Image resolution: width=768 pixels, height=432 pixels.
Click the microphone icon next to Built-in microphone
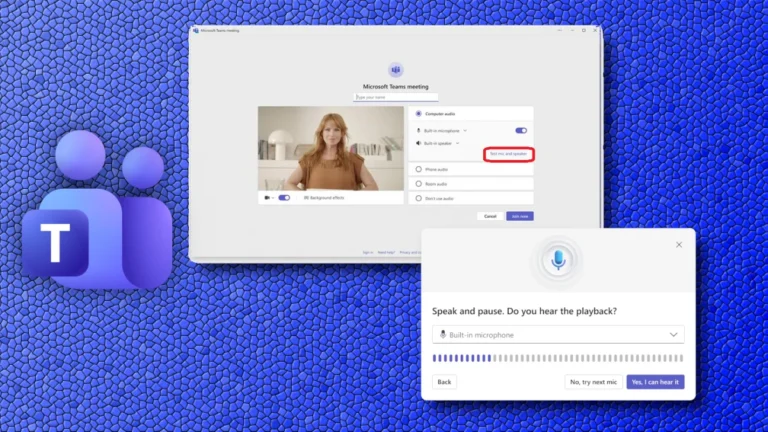pos(418,130)
